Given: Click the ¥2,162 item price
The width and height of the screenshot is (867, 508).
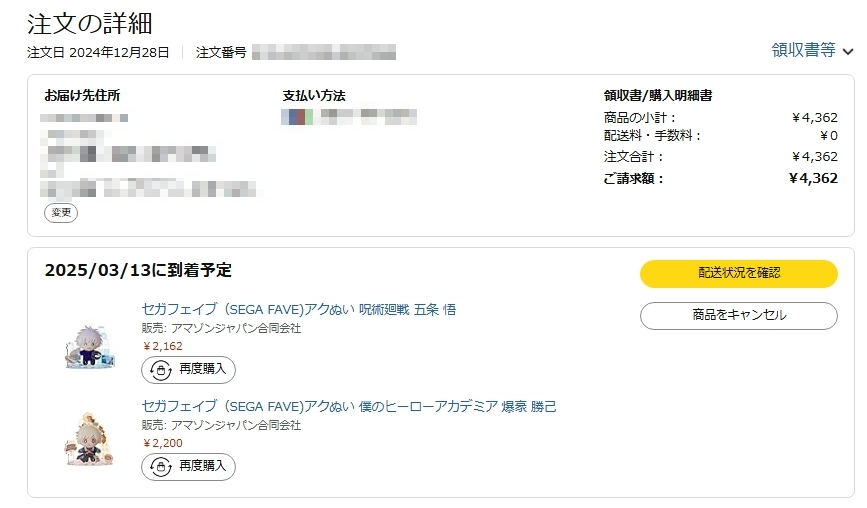Looking at the screenshot, I should 163,347.
